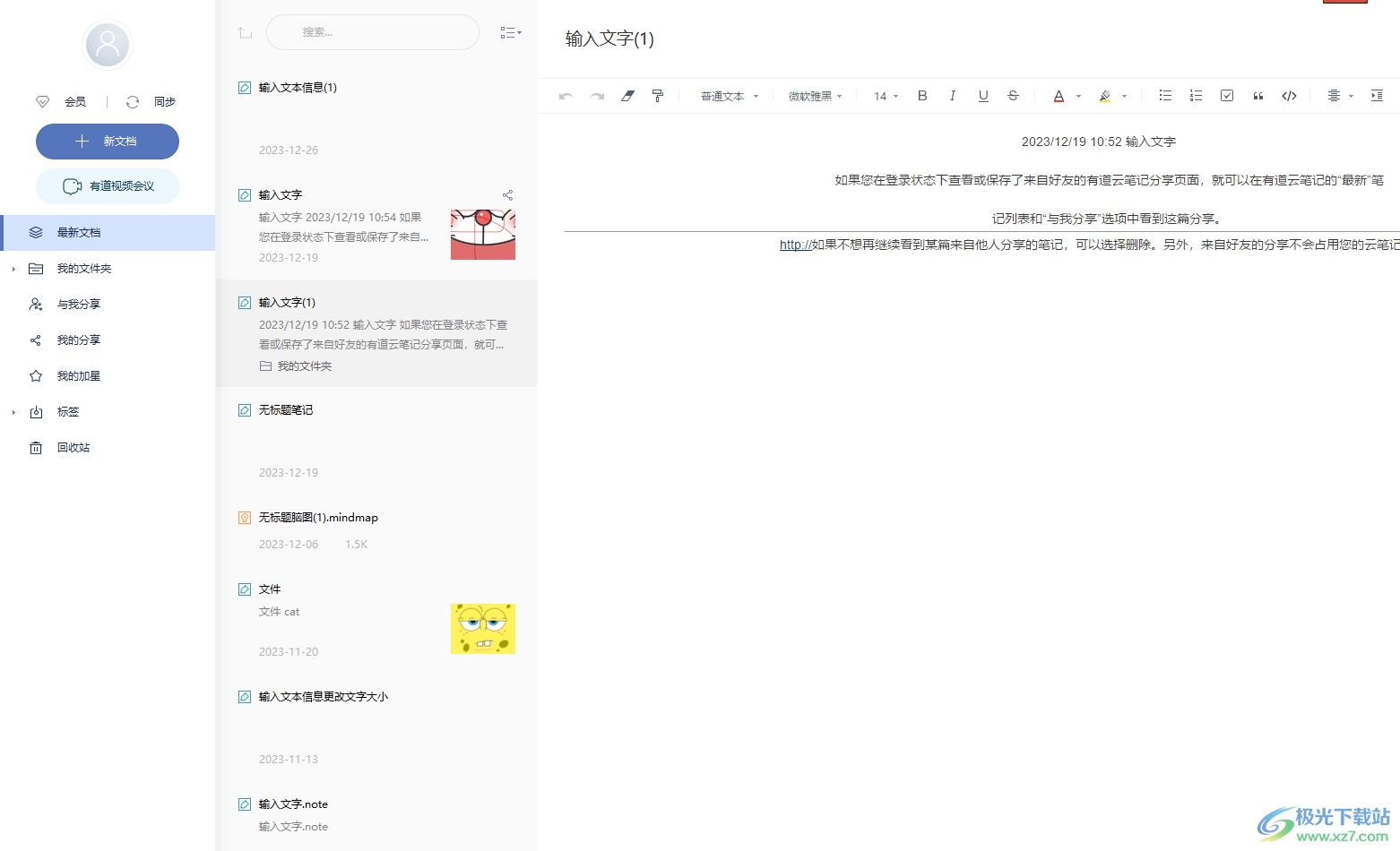Toggle strikethrough formatting
Screen dimensions: 1400x851
click(x=1013, y=96)
